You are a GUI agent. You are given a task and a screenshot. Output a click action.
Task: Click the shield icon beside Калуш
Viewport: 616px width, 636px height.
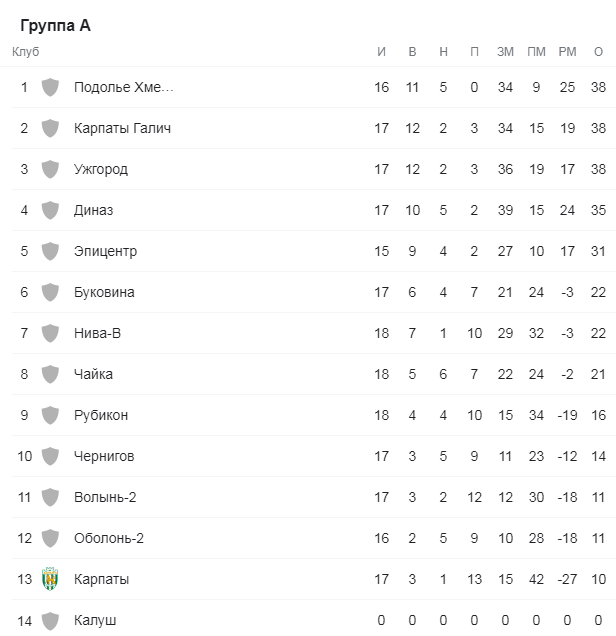tap(50, 621)
